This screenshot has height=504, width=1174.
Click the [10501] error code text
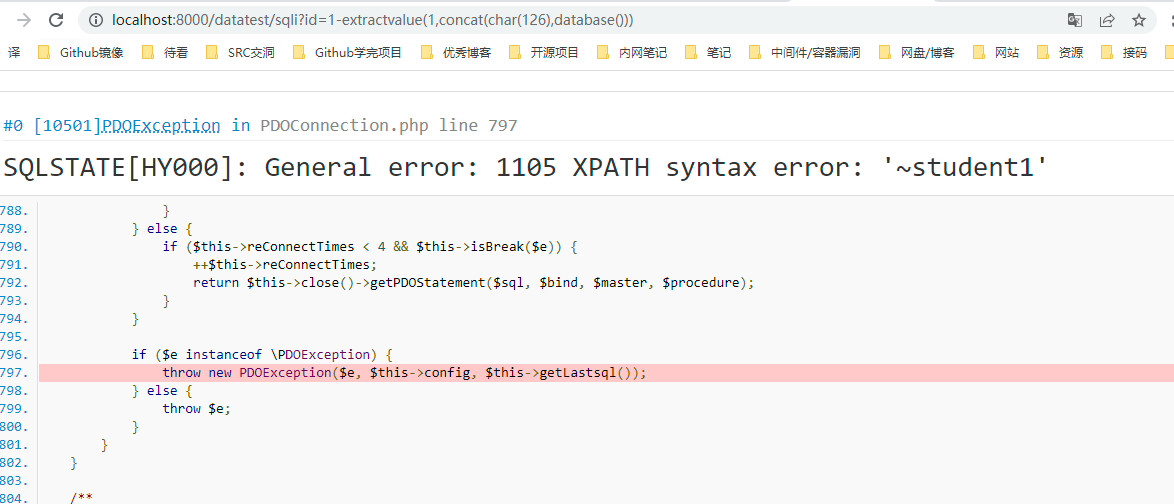pyautogui.click(x=66, y=125)
